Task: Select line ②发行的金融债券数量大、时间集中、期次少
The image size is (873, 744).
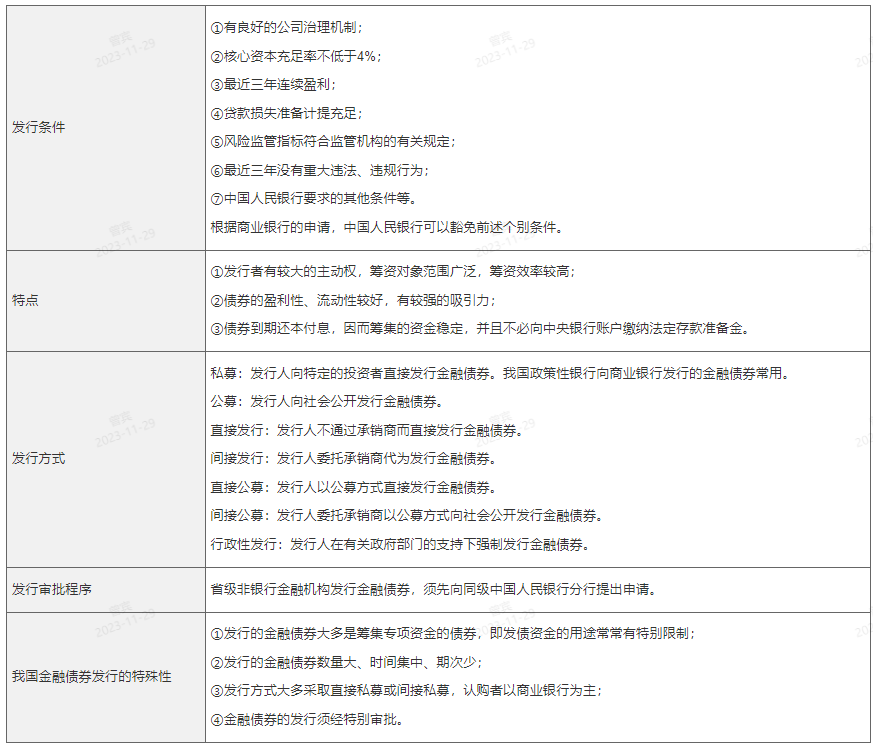Action: click(347, 663)
